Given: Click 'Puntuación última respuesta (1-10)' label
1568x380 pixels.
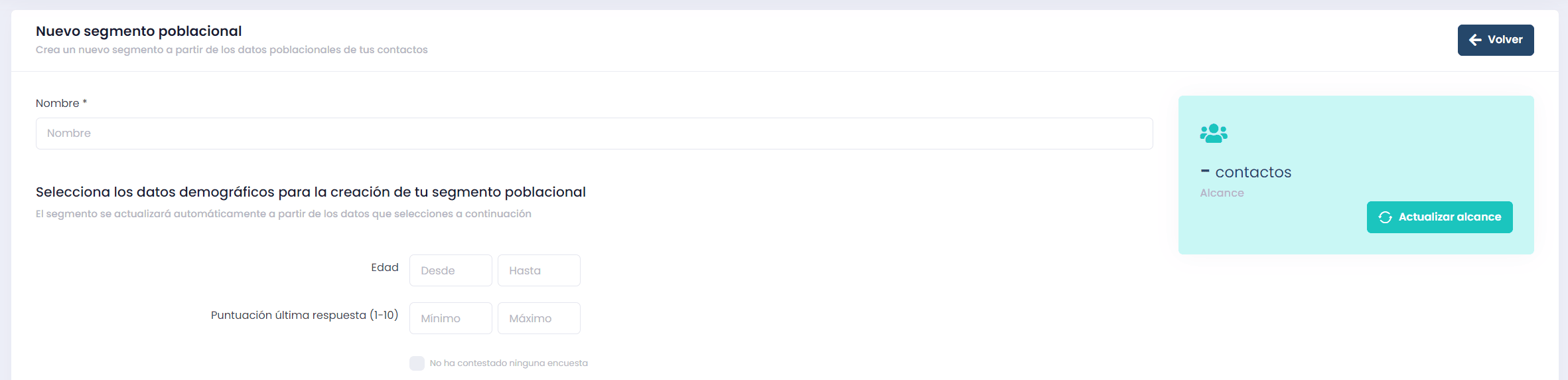Looking at the screenshot, I should tap(305, 315).
